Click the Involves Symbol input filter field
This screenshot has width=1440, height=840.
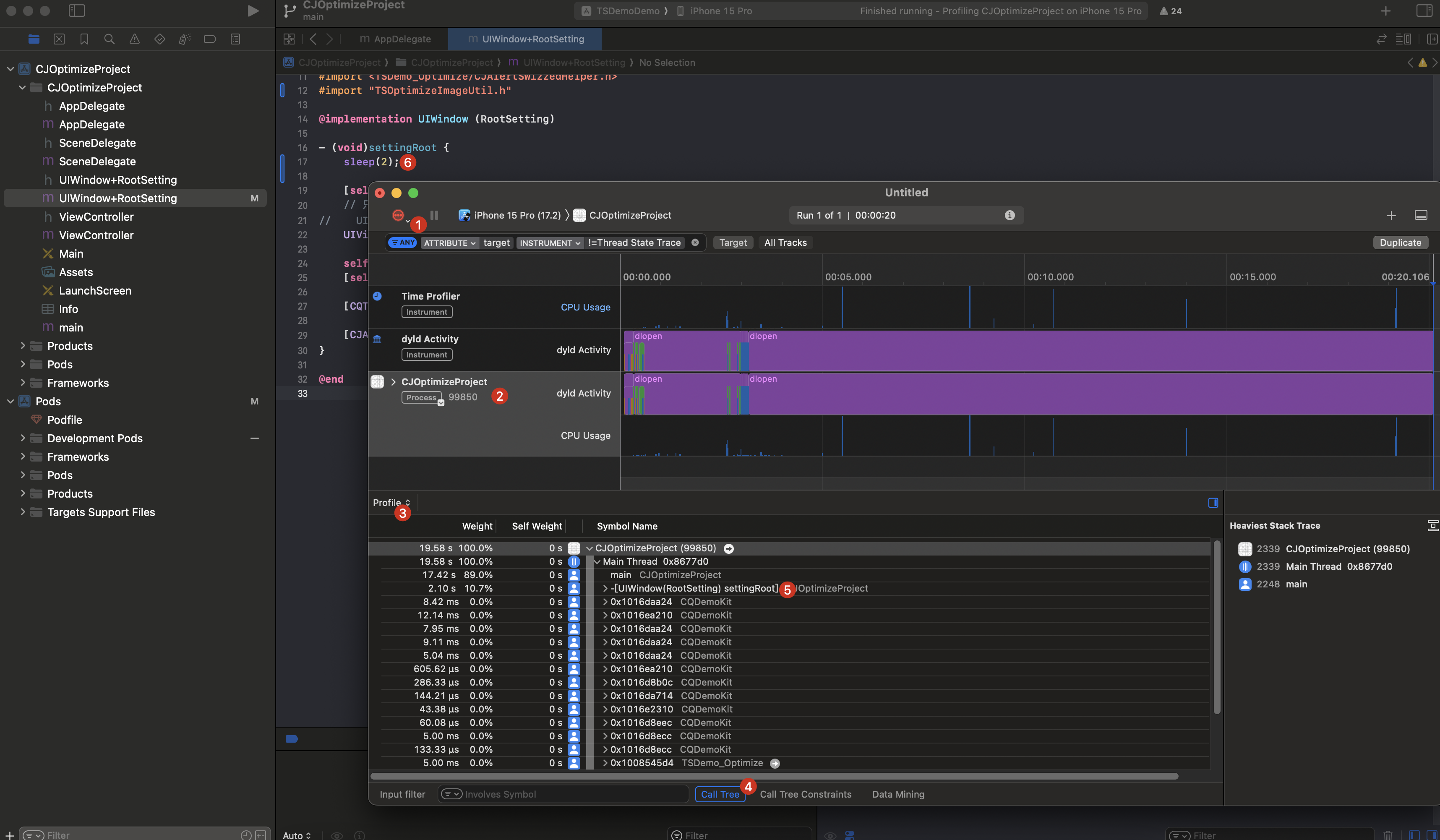pos(563,794)
